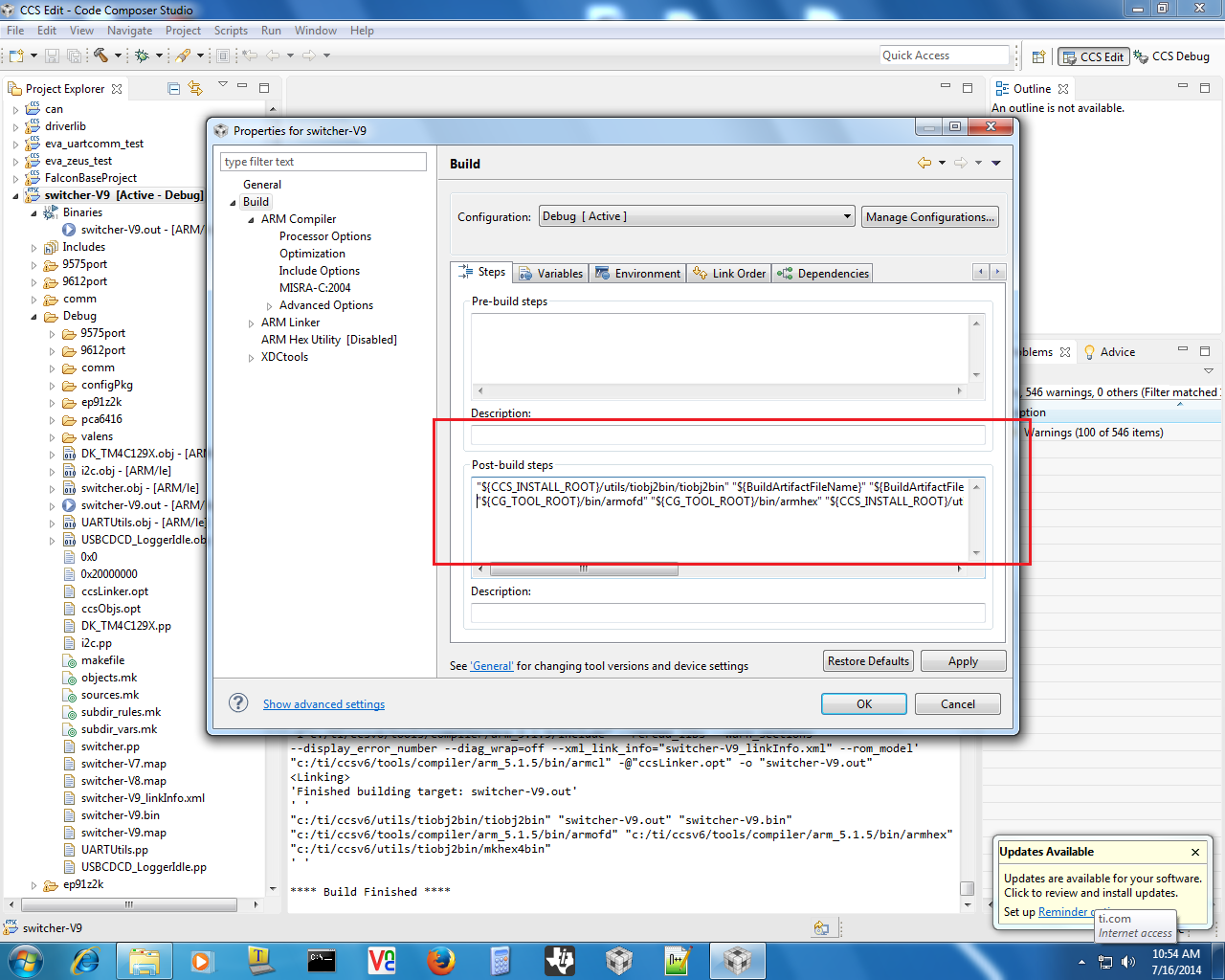1225x980 pixels.
Task: Open the 'General' link in Build page
Action: click(492, 666)
